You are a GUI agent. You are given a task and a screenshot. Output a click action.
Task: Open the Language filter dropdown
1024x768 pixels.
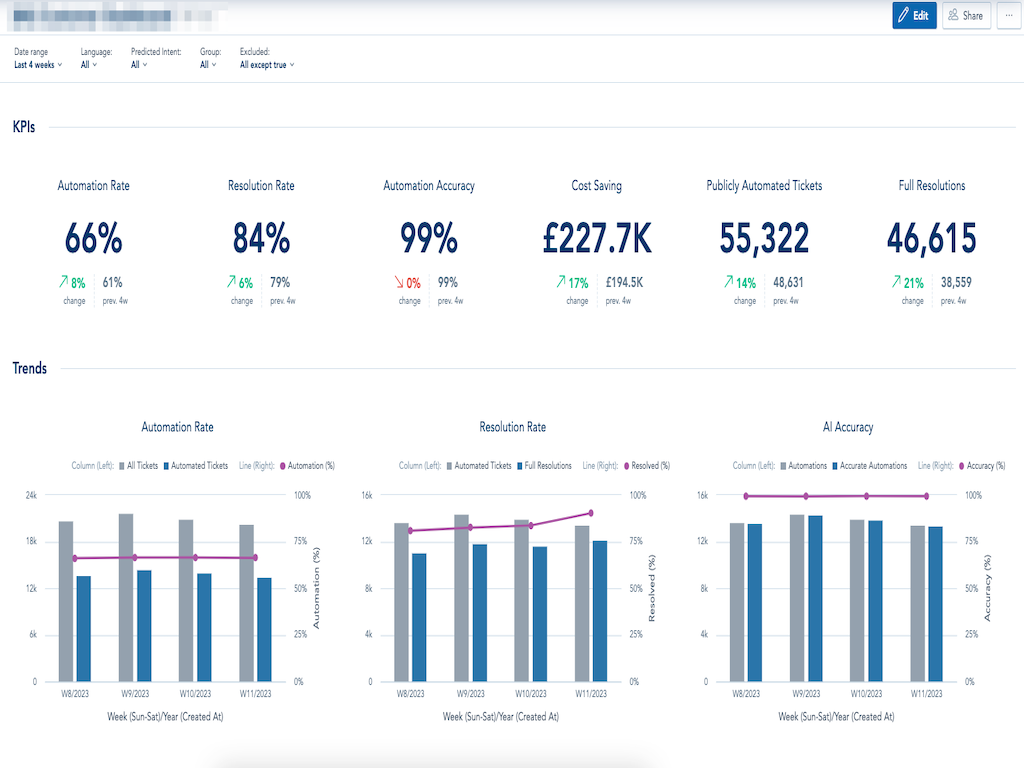tap(89, 65)
